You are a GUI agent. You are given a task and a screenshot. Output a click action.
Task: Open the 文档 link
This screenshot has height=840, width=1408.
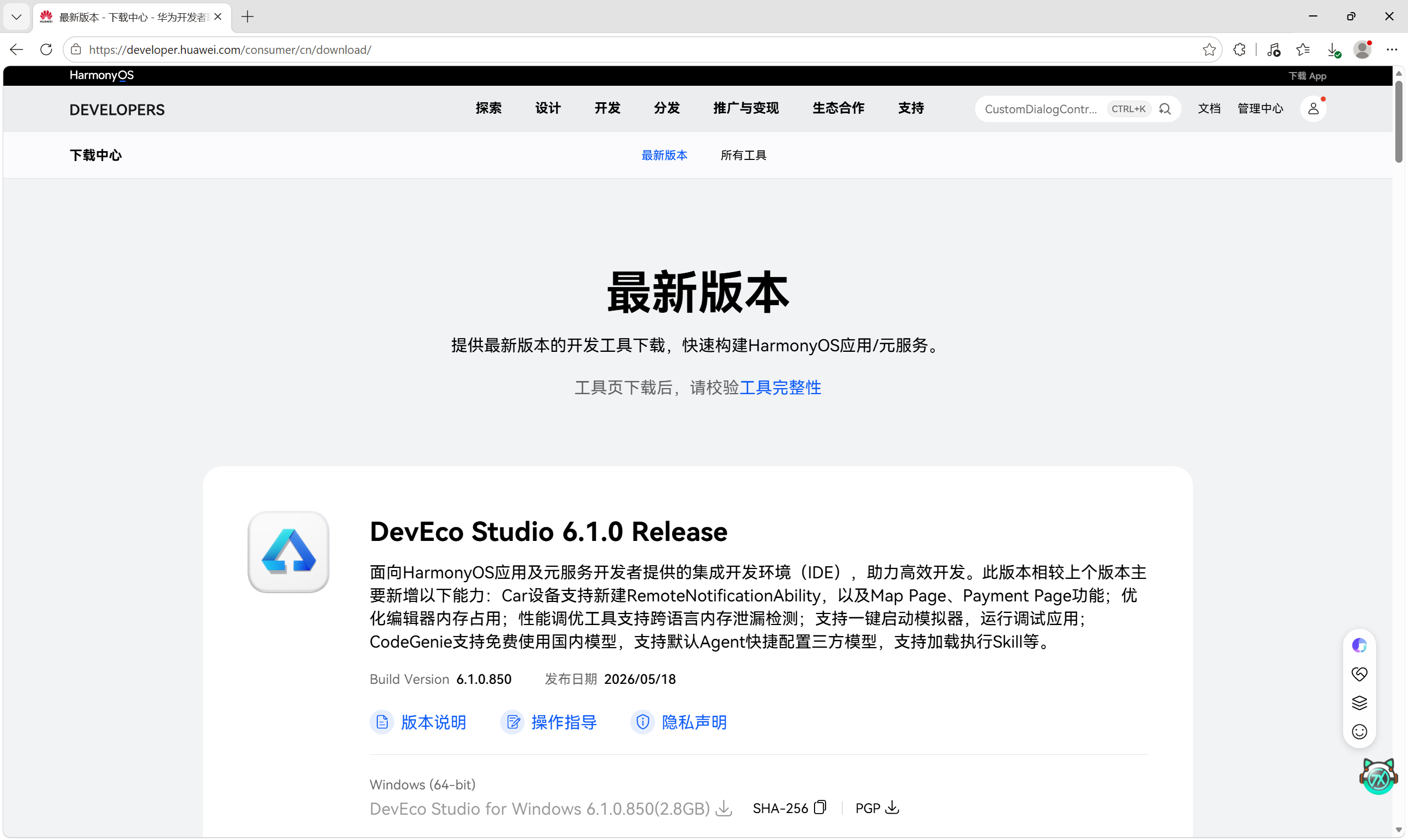click(x=1209, y=109)
